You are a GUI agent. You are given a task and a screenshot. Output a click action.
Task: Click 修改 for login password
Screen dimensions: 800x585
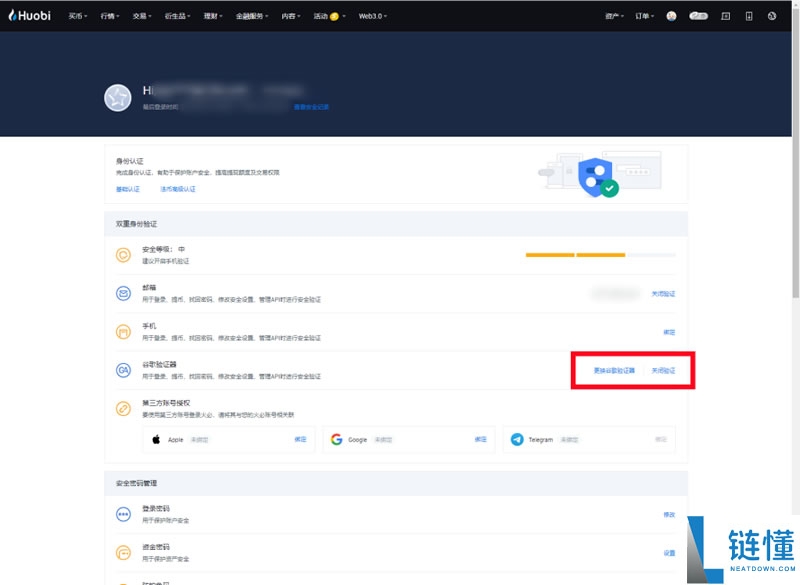(x=669, y=514)
